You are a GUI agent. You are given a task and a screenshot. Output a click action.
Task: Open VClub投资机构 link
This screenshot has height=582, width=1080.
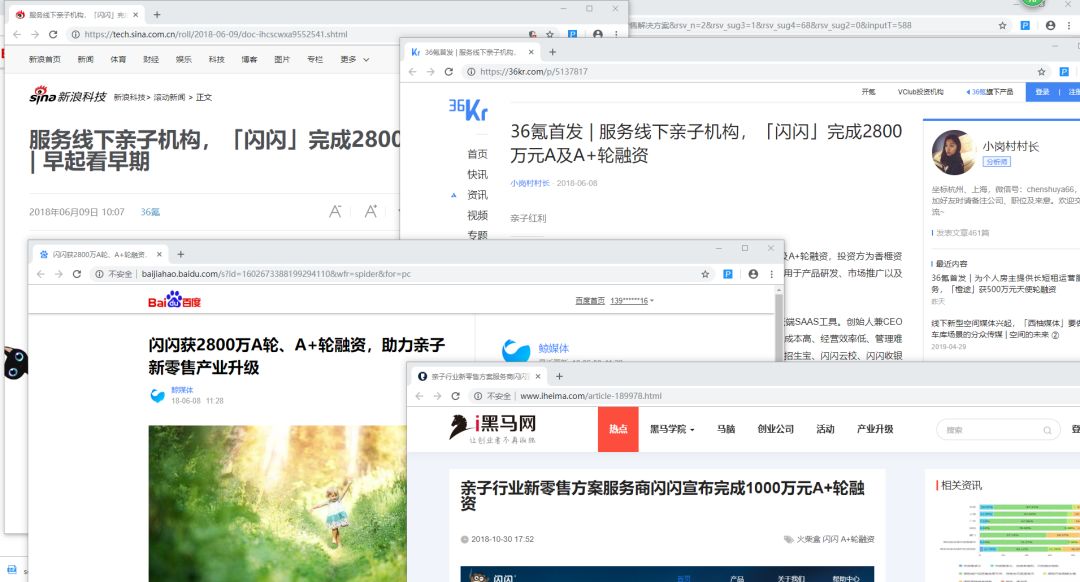click(920, 92)
